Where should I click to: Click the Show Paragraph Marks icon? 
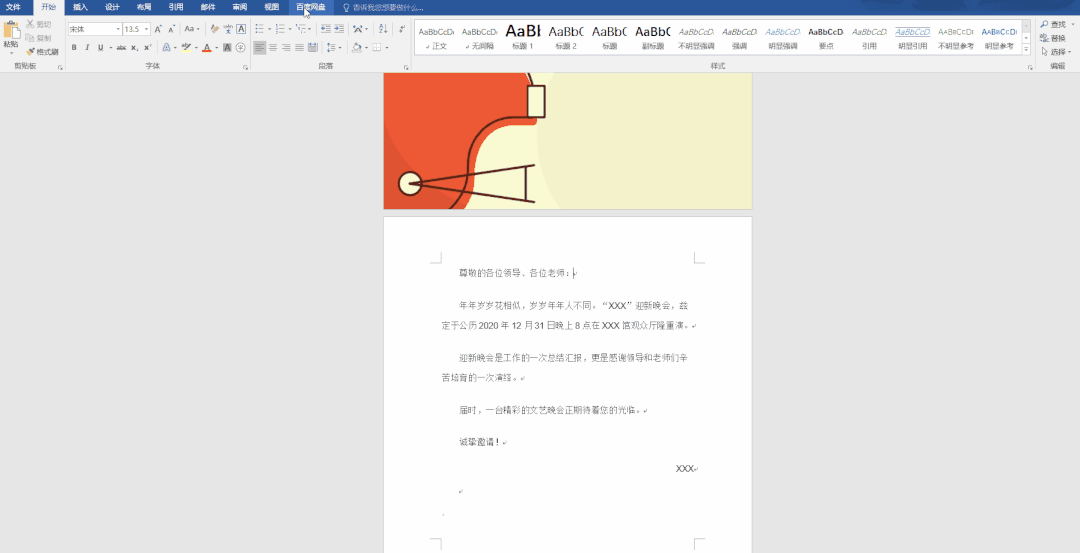[x=402, y=29]
